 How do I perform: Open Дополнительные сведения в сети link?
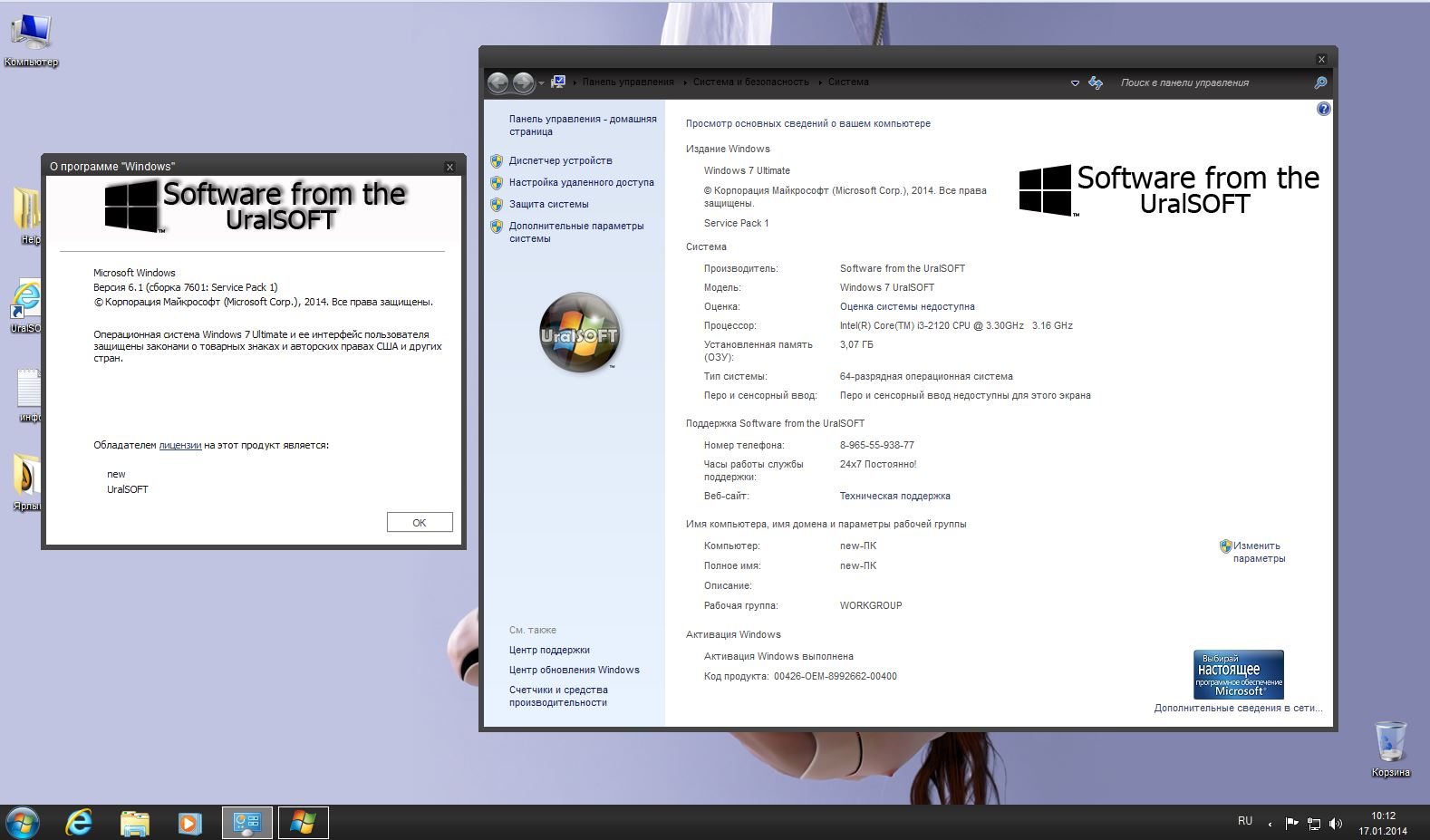1238,708
